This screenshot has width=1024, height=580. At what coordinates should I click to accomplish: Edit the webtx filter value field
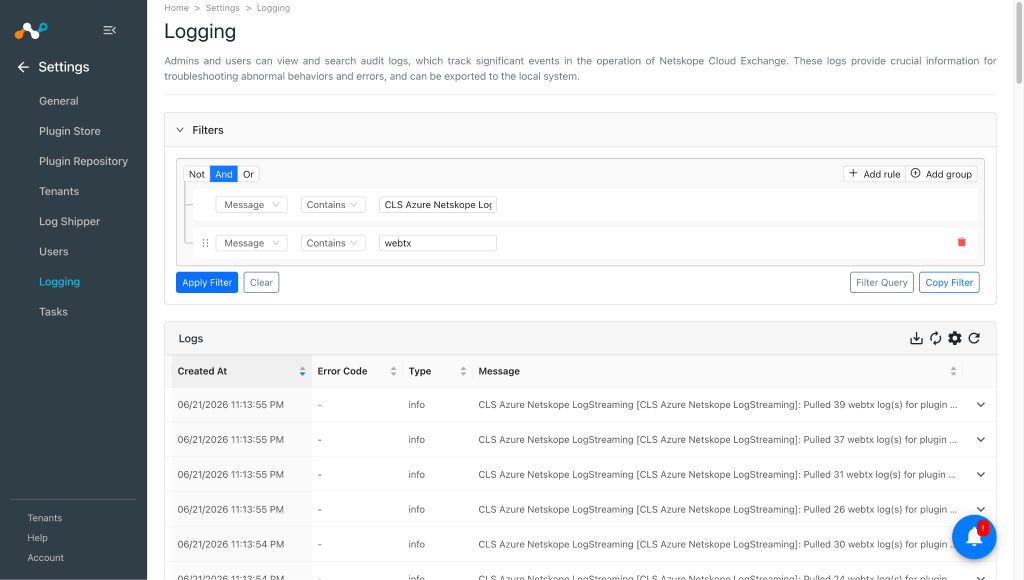(438, 243)
